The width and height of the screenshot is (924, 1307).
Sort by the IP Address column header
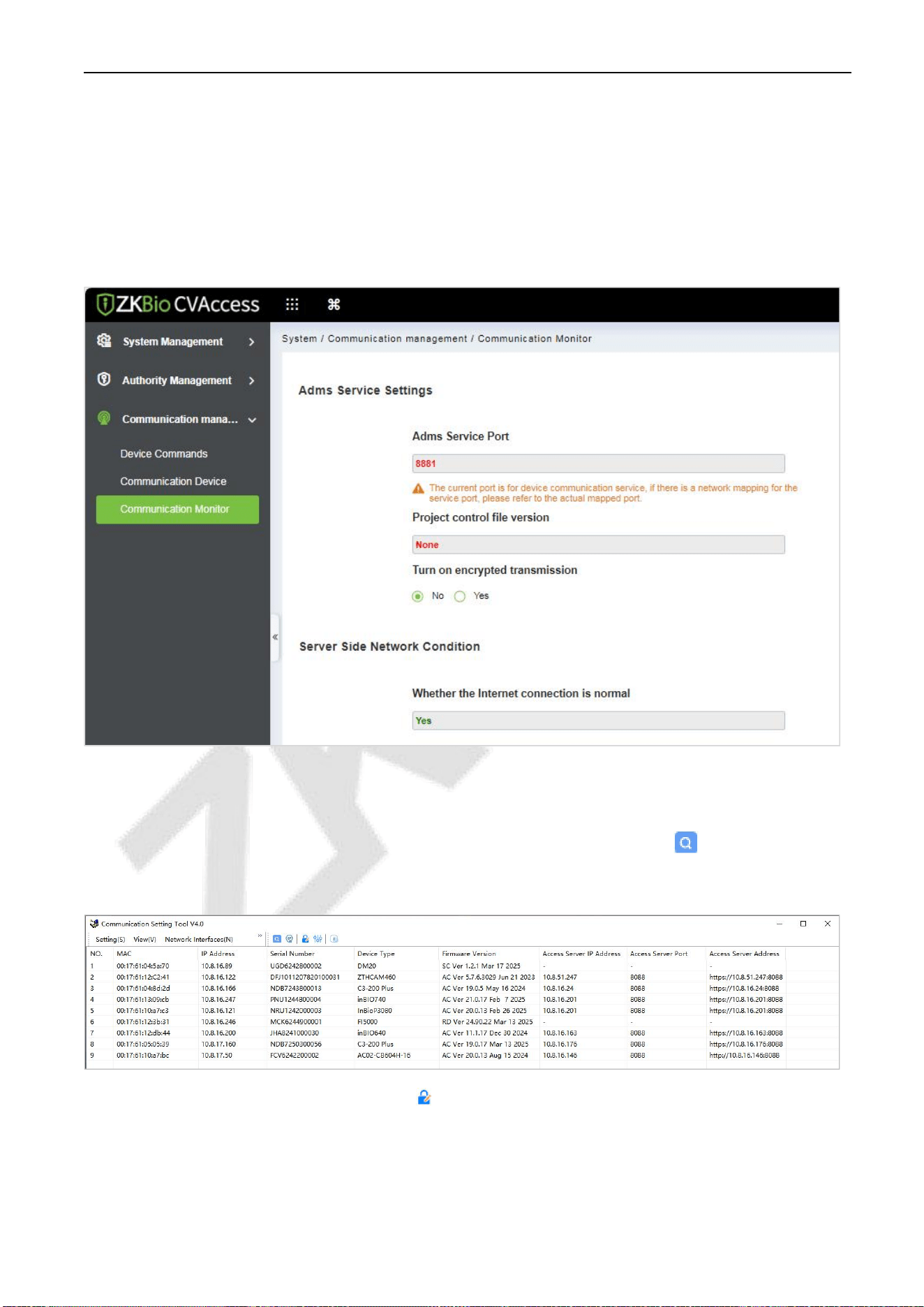click(218, 954)
